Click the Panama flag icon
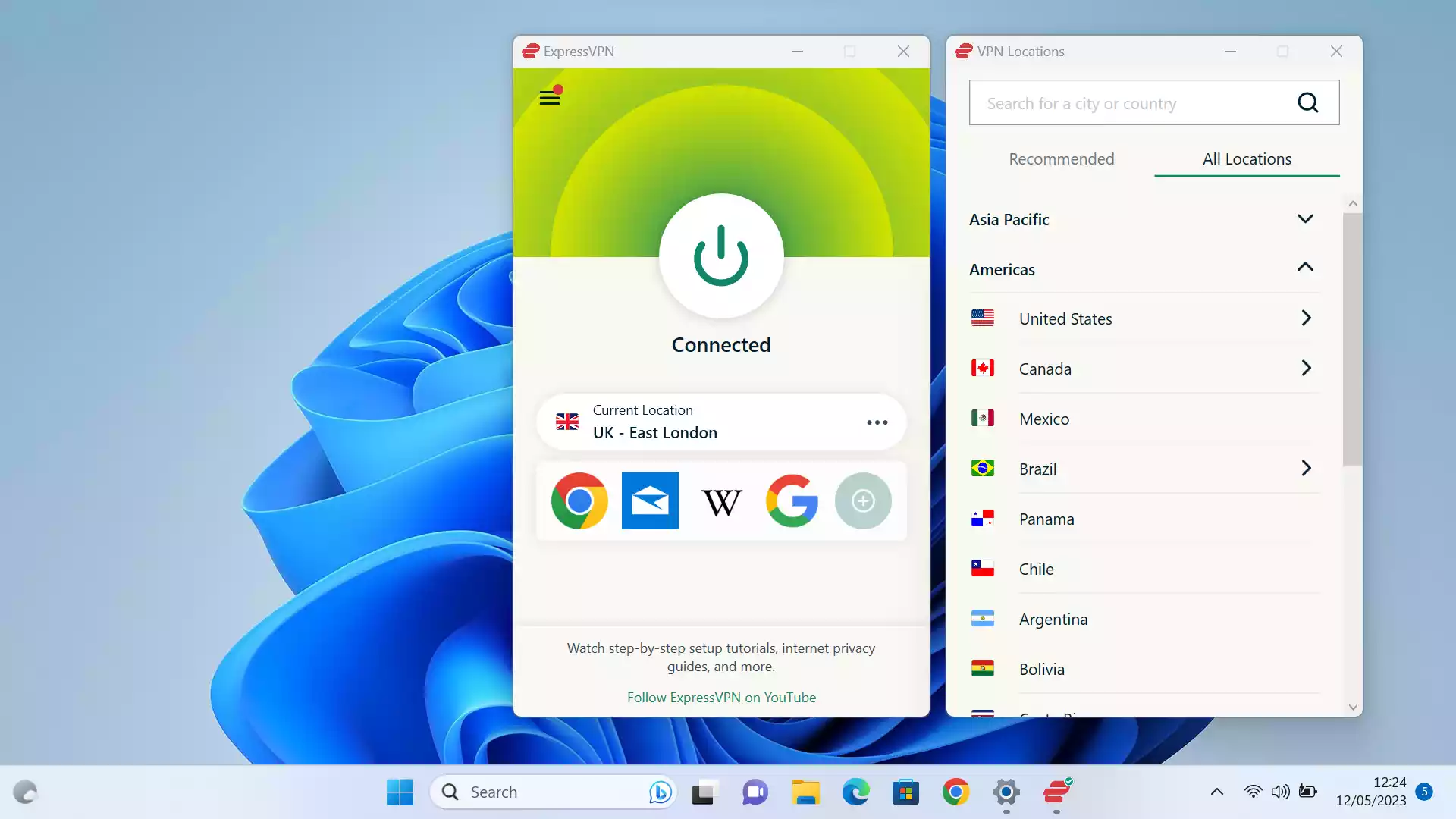This screenshot has width=1456, height=819. (x=983, y=518)
